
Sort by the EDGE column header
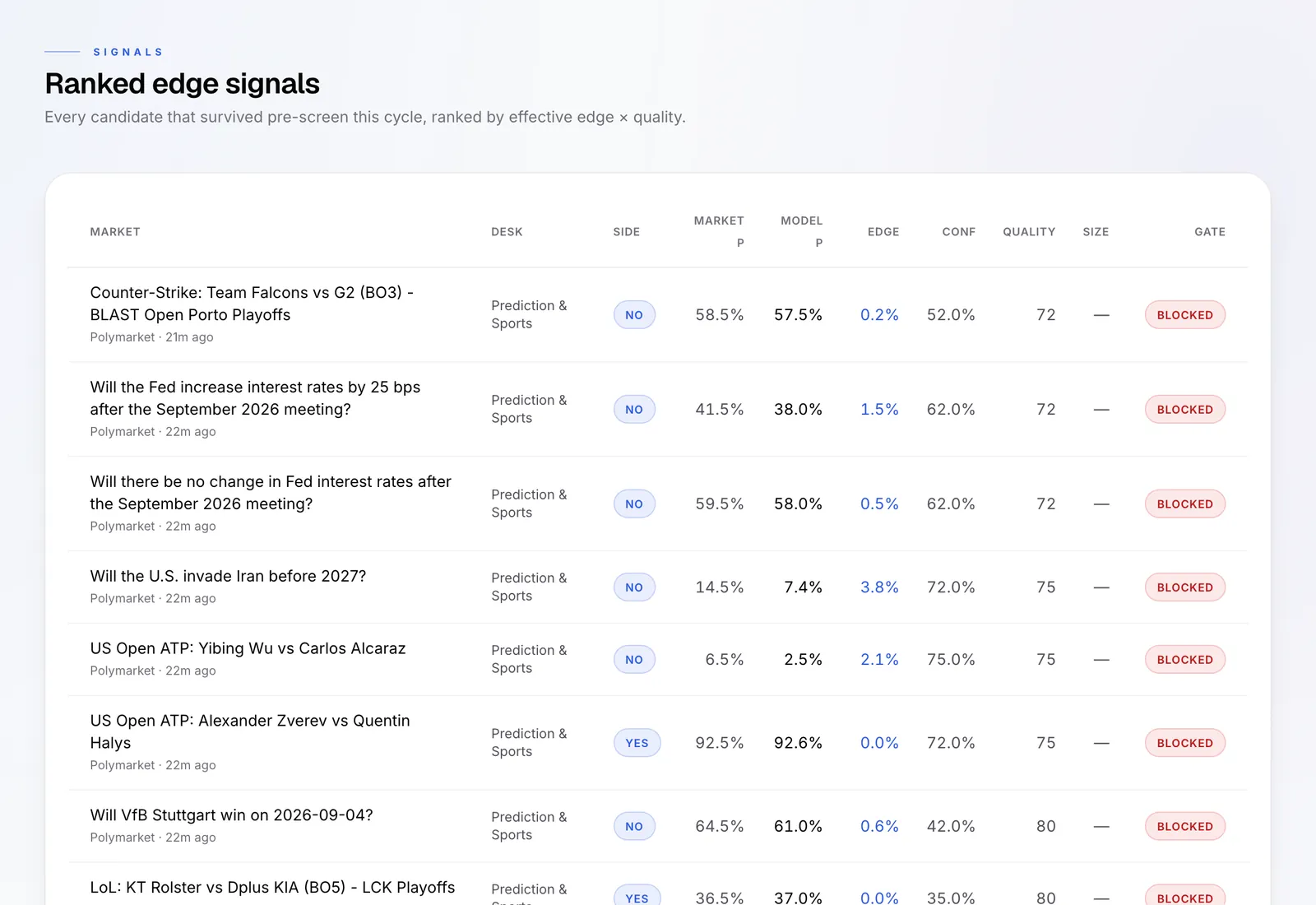click(883, 232)
